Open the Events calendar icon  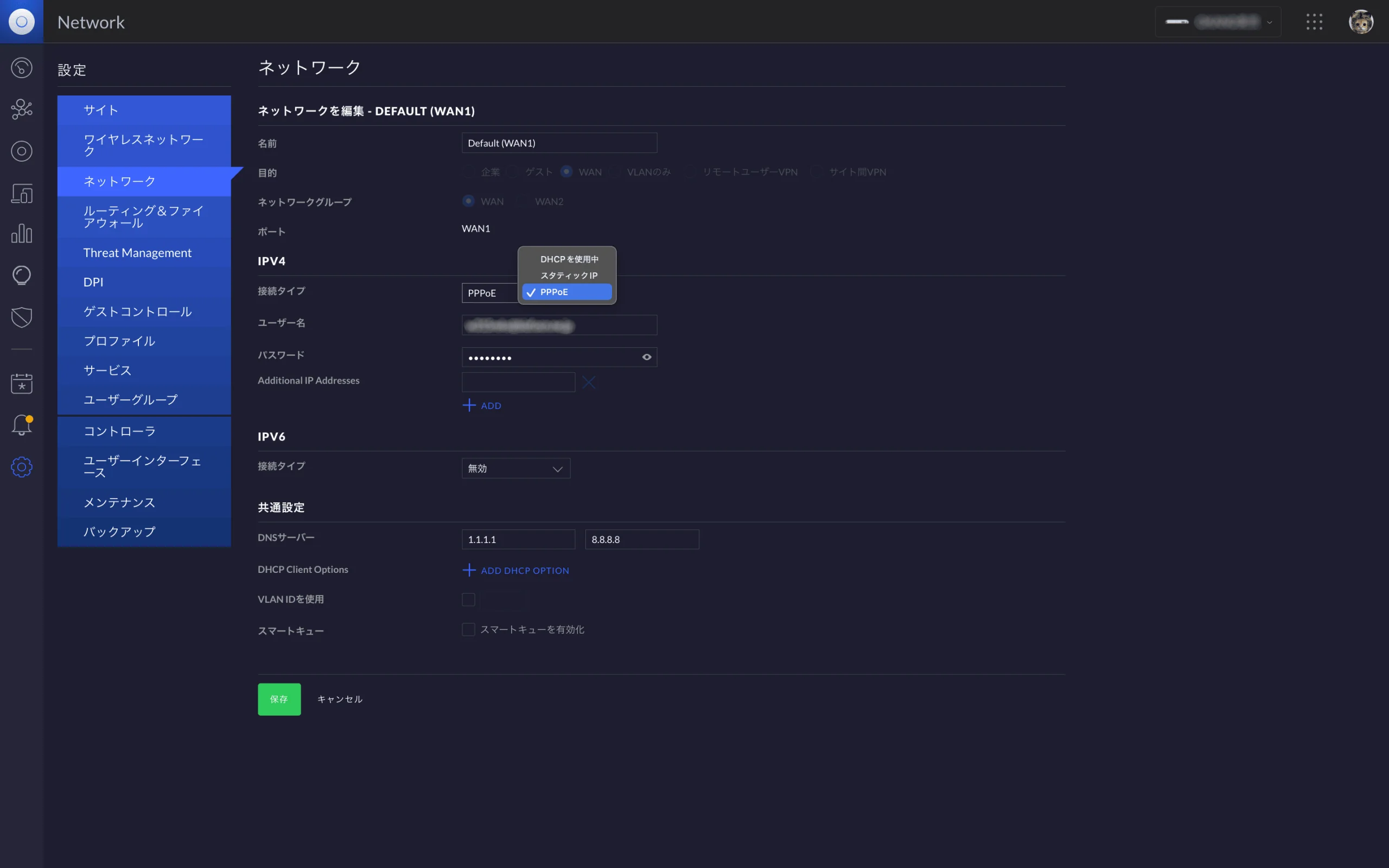pos(22,384)
